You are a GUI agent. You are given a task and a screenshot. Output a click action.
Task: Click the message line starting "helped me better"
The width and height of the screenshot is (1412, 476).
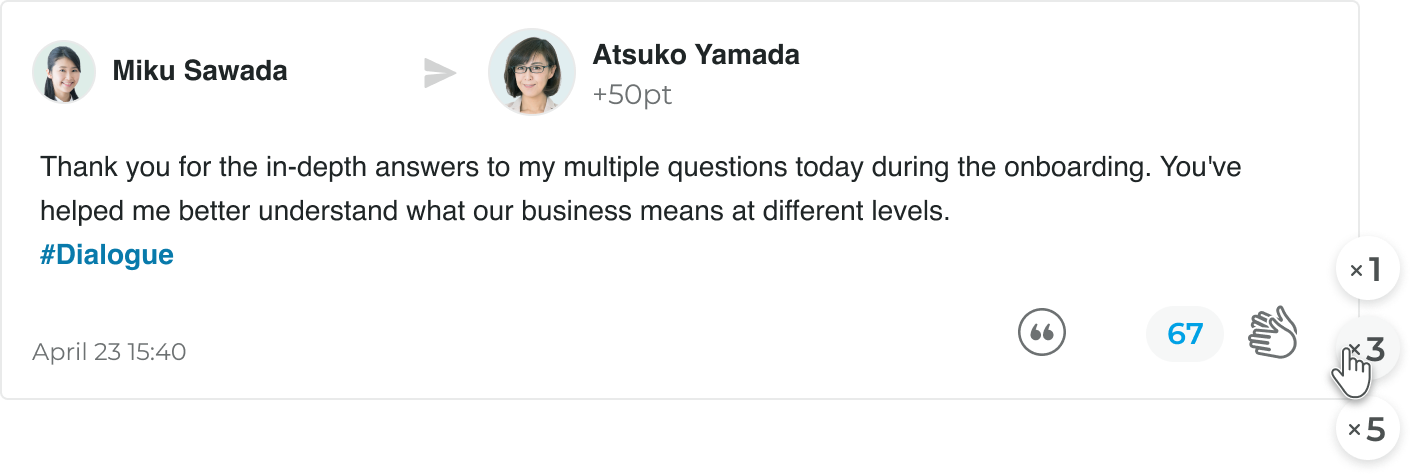point(495,211)
